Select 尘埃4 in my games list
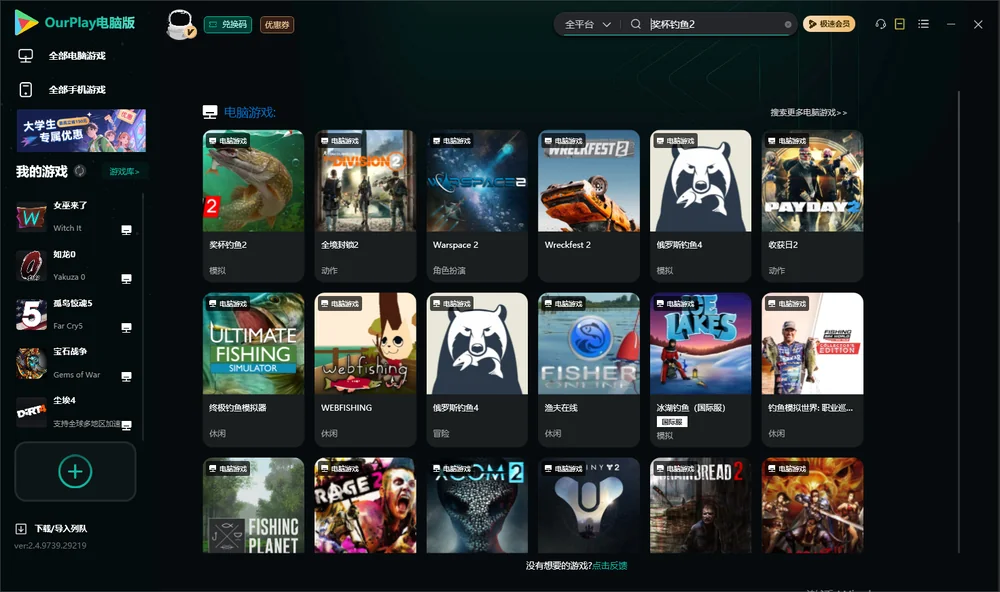Image resolution: width=1000 pixels, height=592 pixels. tap(74, 412)
